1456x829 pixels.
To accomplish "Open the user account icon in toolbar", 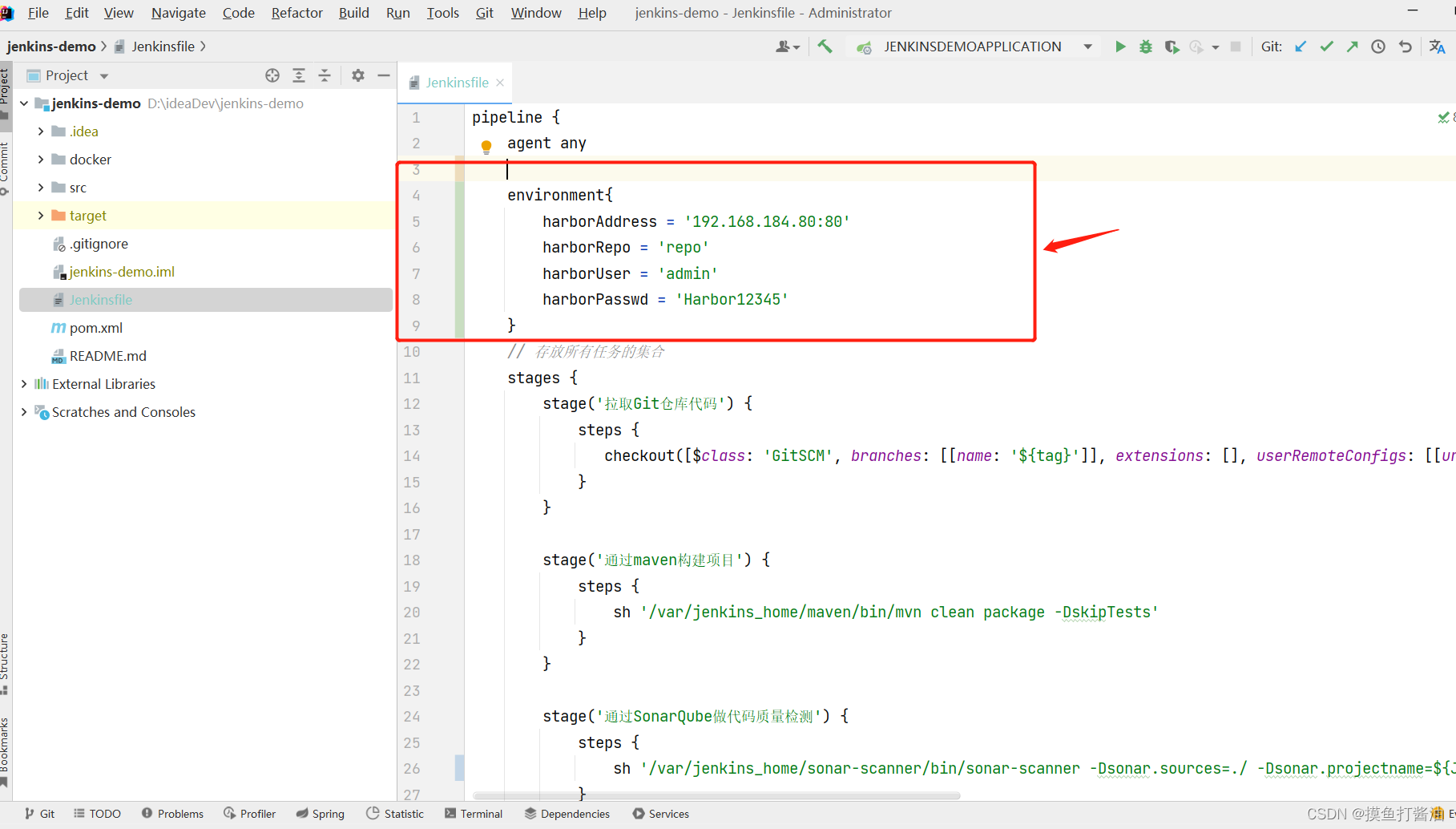I will [x=788, y=47].
